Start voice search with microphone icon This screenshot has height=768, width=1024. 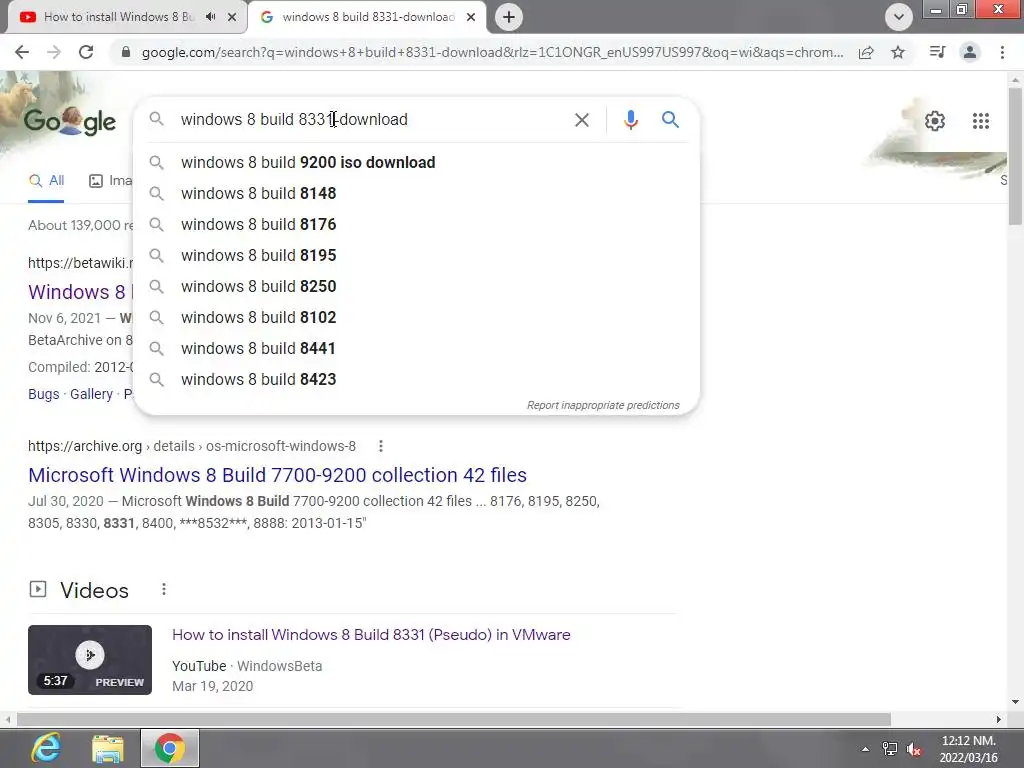coord(630,120)
